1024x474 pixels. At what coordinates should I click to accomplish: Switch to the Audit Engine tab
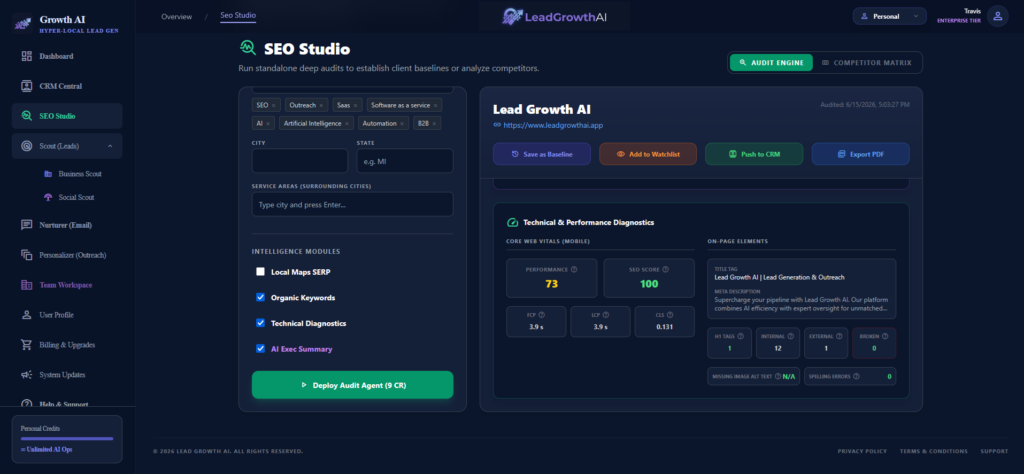(x=771, y=63)
